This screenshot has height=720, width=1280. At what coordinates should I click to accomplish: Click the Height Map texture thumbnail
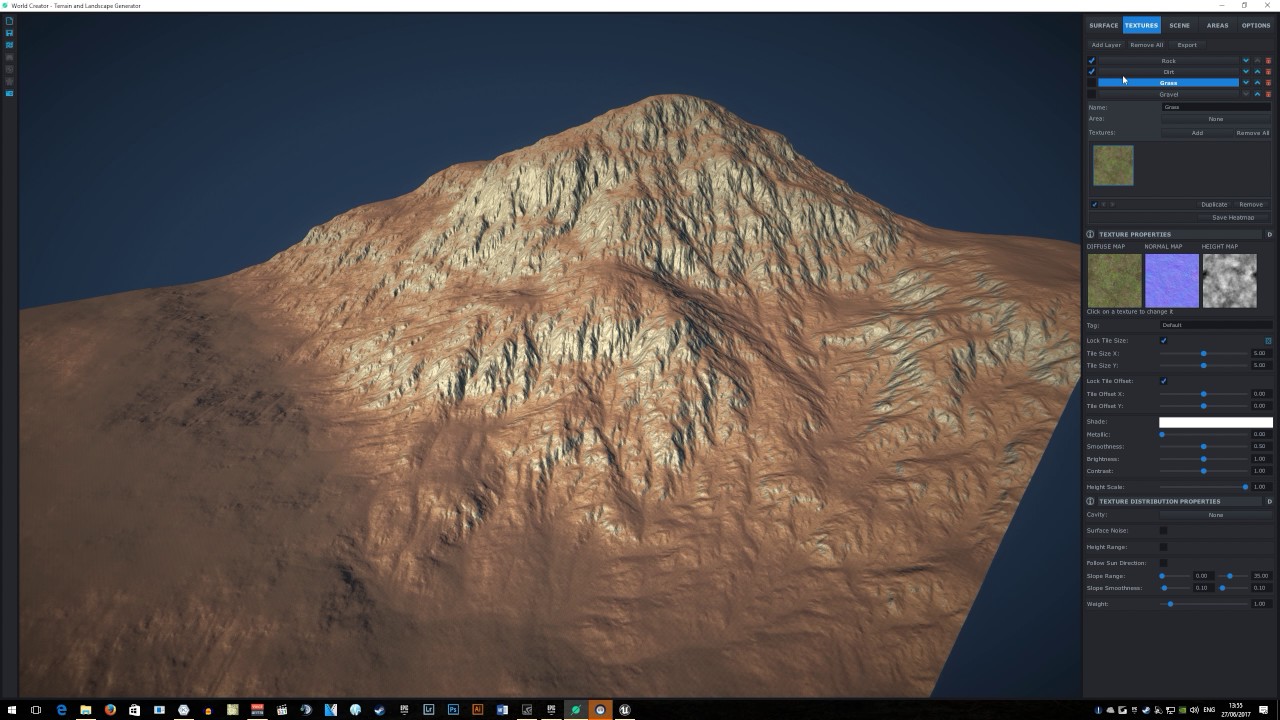(x=1229, y=280)
